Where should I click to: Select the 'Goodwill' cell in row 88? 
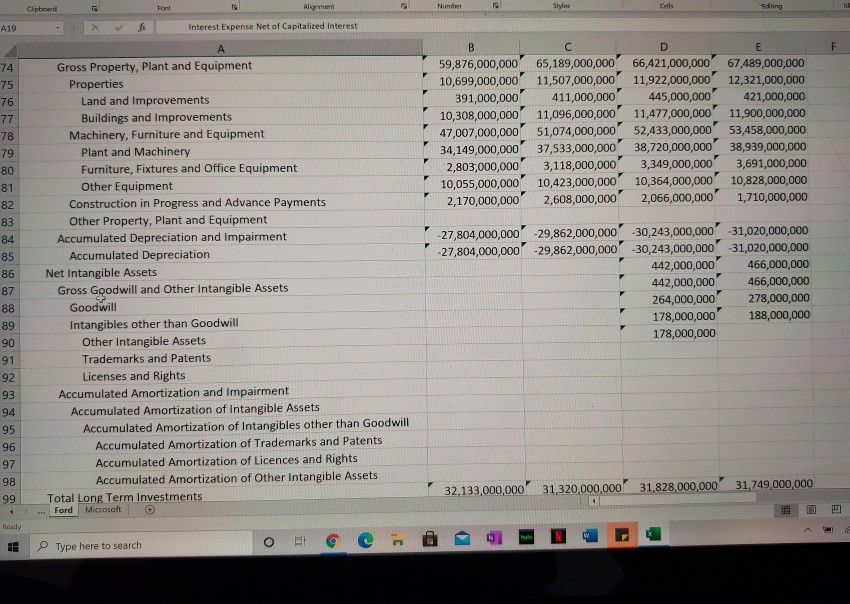click(93, 307)
